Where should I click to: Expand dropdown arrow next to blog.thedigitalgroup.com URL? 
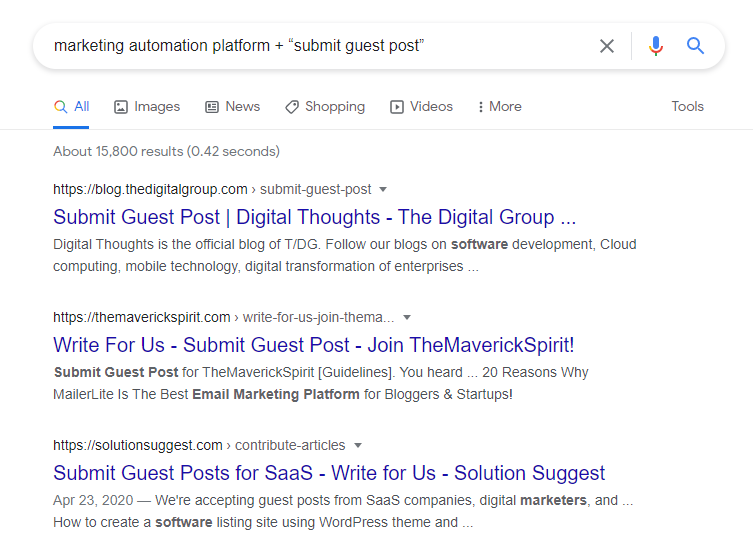click(383, 189)
